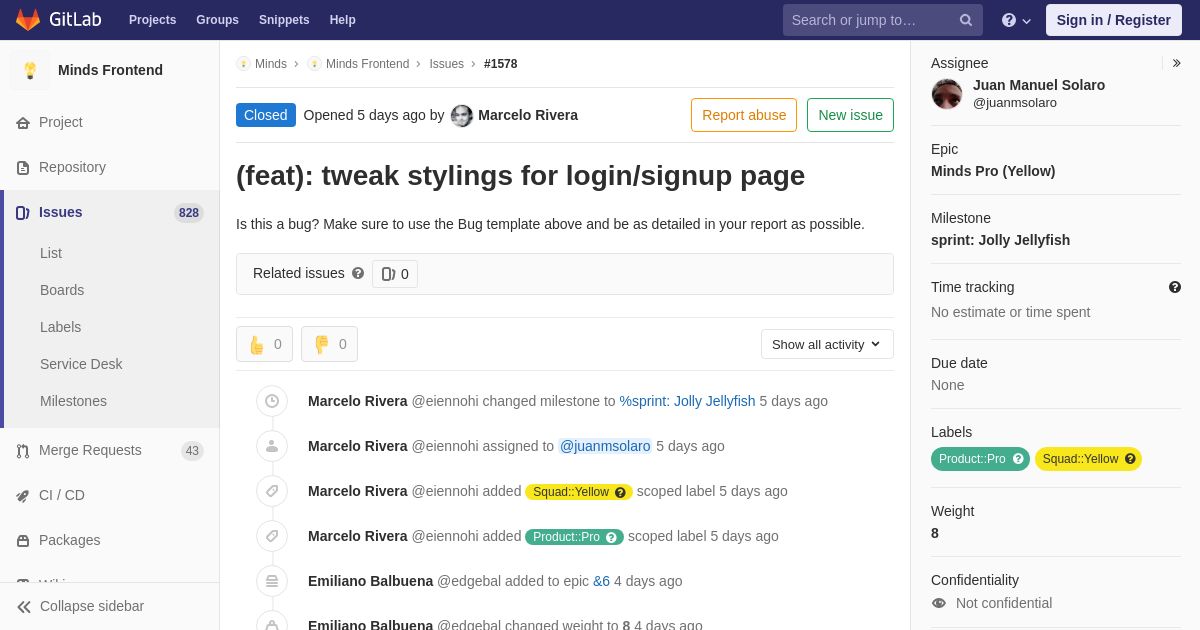Click the assignment activity user icon
Viewport: 1200px width, 630px height.
point(272,446)
